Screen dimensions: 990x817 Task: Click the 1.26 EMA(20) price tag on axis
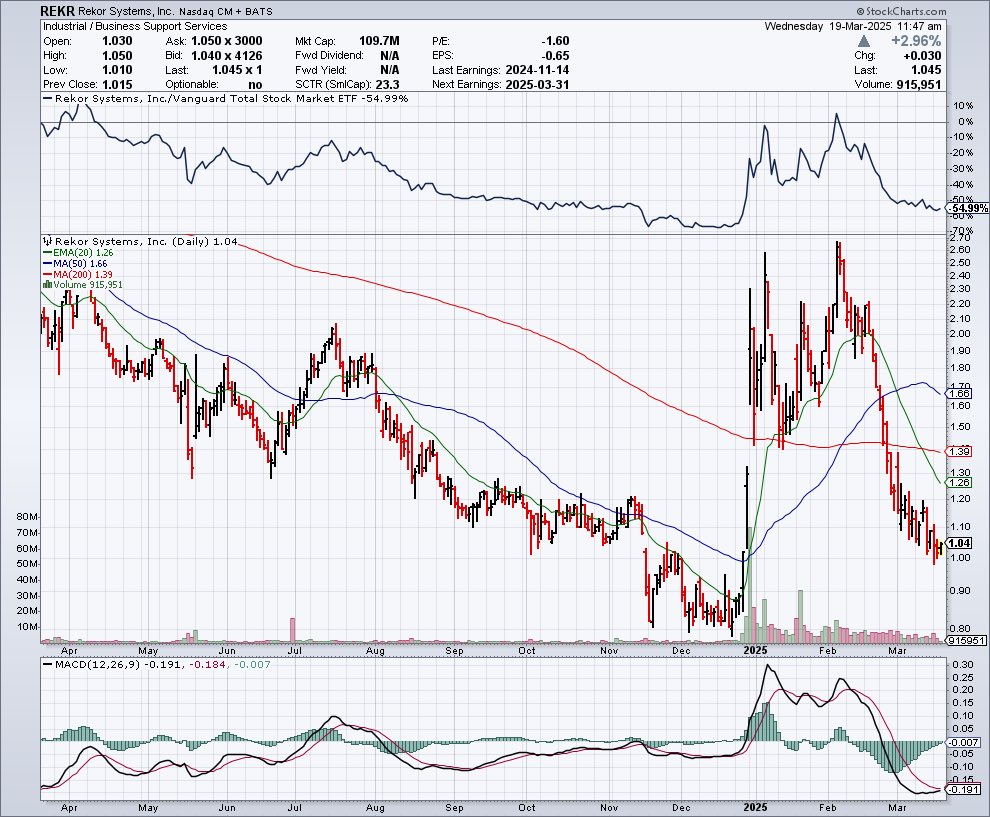[960, 482]
